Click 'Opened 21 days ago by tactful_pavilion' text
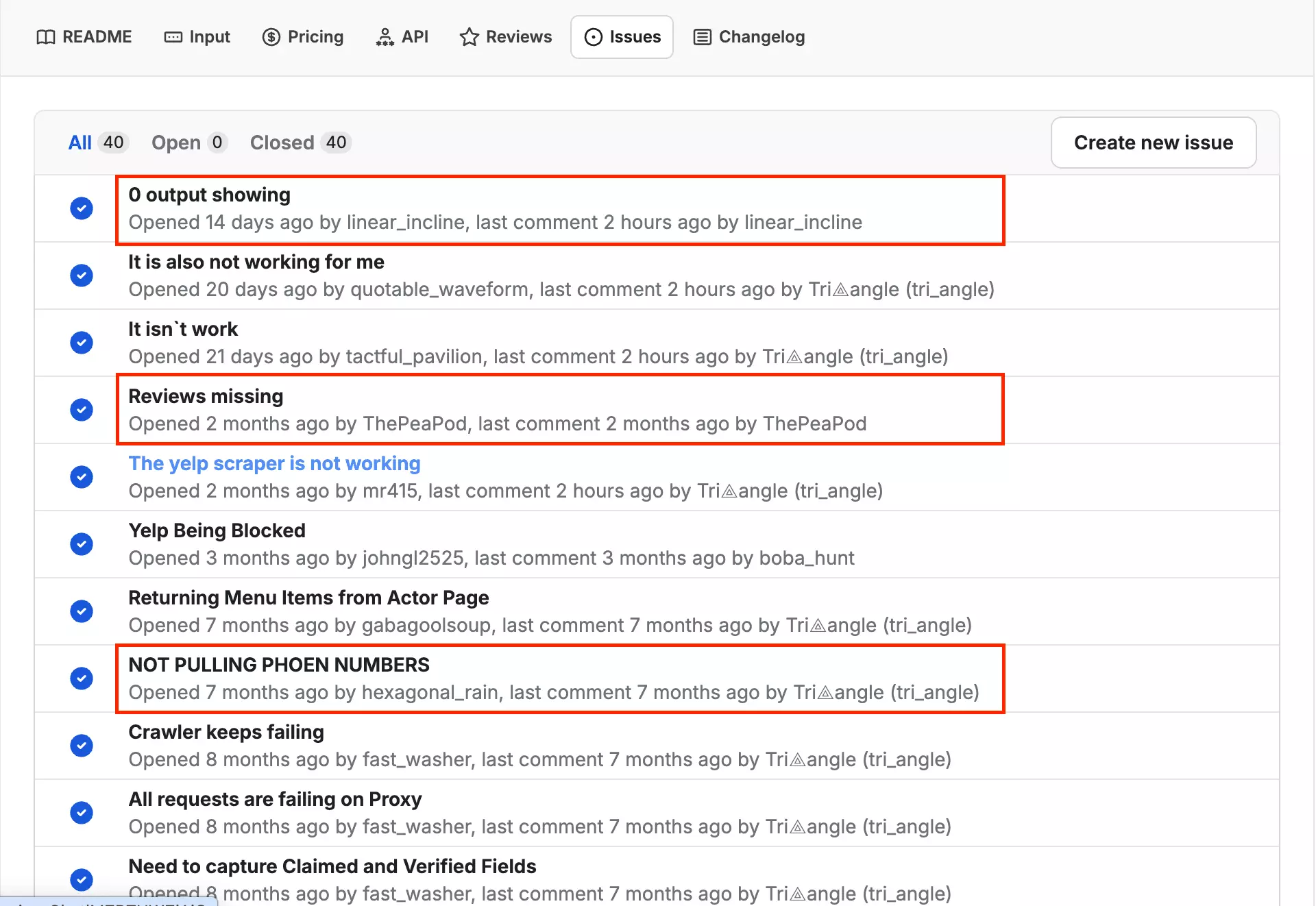This screenshot has width=1316, height=906. coord(305,356)
